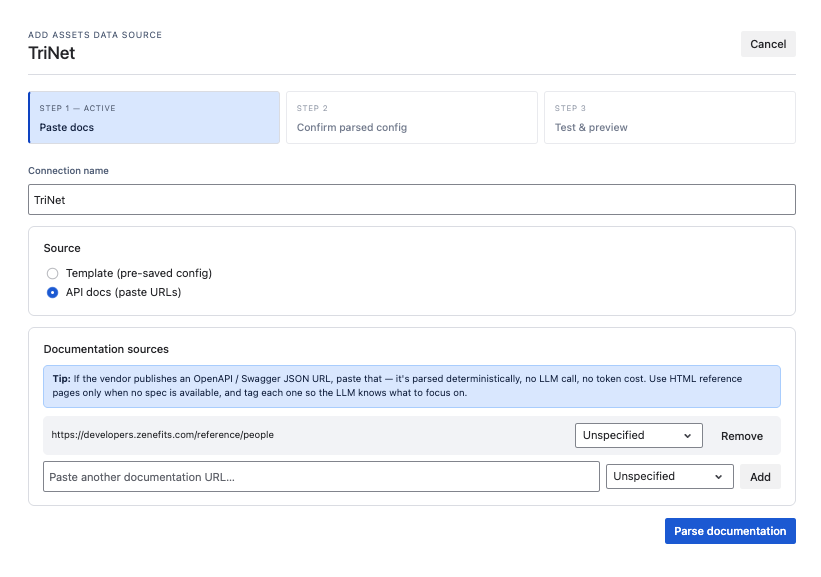The image size is (821, 577).
Task: Start parsing with Parse documentation button
Action: pyautogui.click(x=730, y=531)
